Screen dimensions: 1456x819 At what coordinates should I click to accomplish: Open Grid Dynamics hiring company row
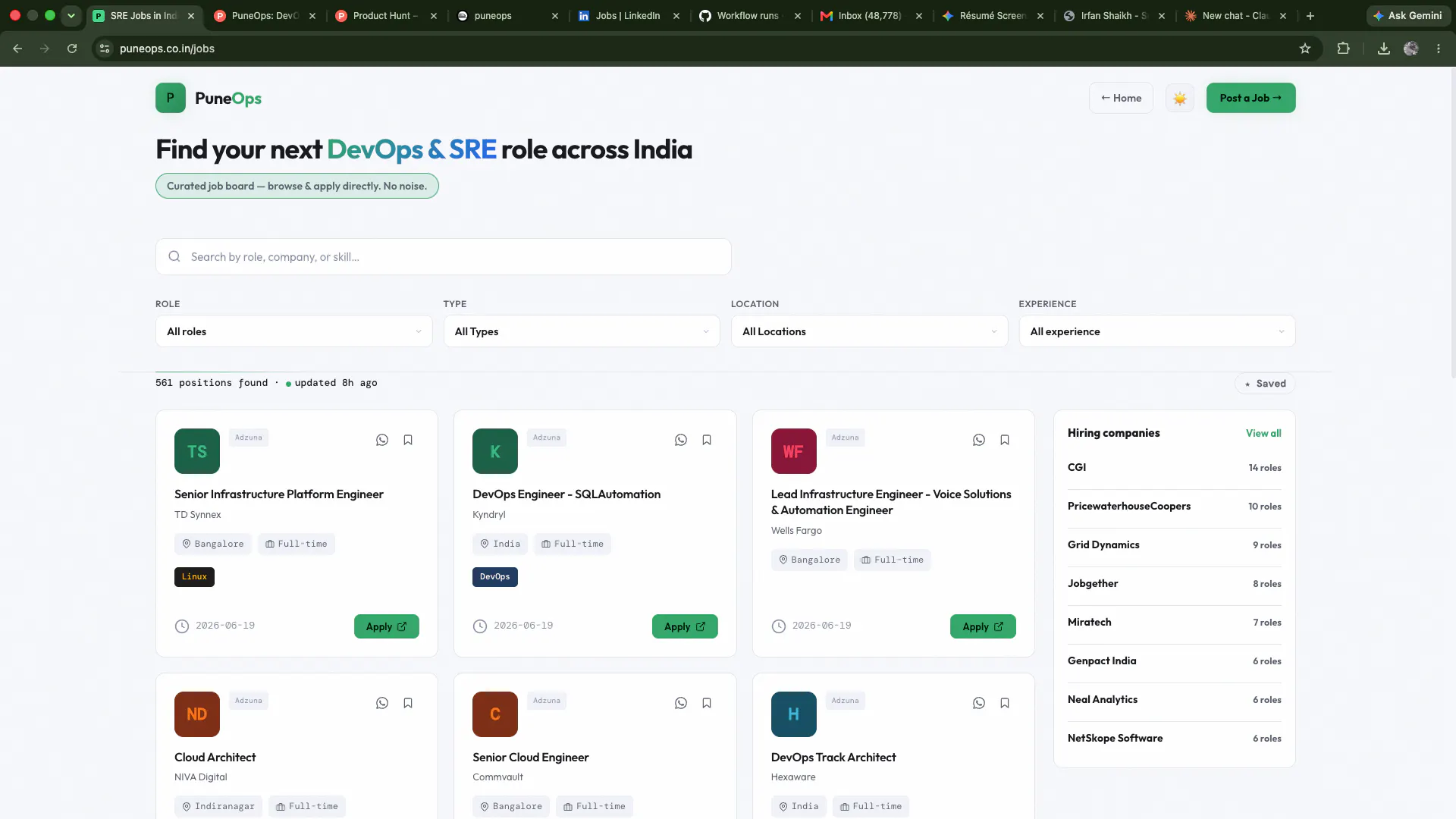pyautogui.click(x=1175, y=545)
